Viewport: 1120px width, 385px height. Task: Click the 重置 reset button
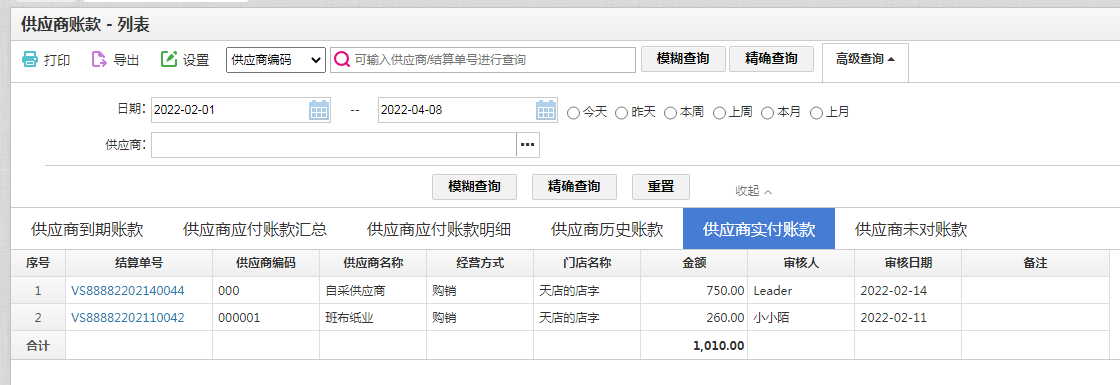(x=661, y=186)
